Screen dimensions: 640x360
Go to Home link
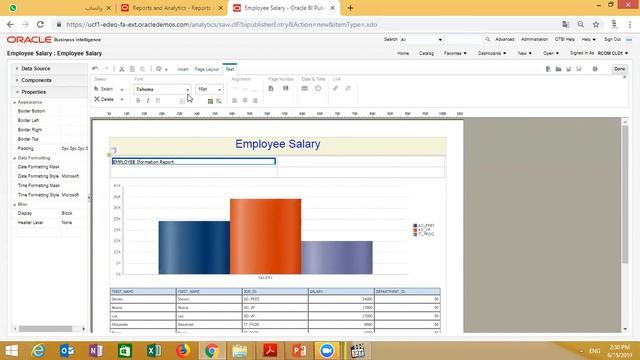403,53
